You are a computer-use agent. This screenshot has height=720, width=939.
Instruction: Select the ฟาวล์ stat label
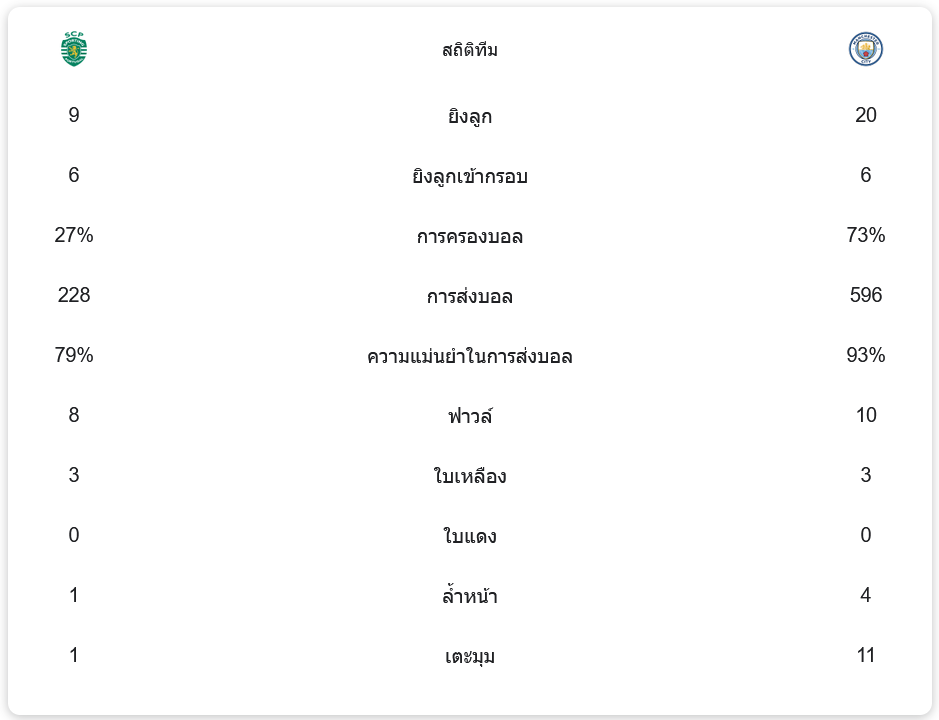coord(469,416)
